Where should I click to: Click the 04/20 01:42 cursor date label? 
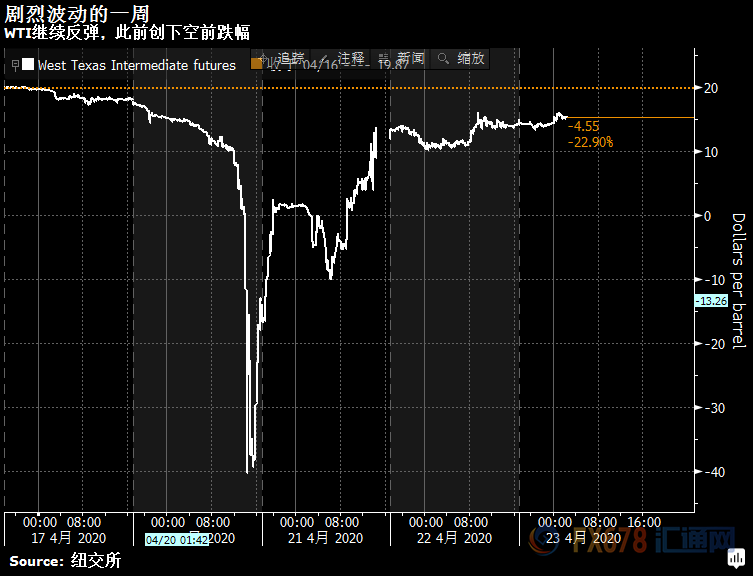[177, 540]
